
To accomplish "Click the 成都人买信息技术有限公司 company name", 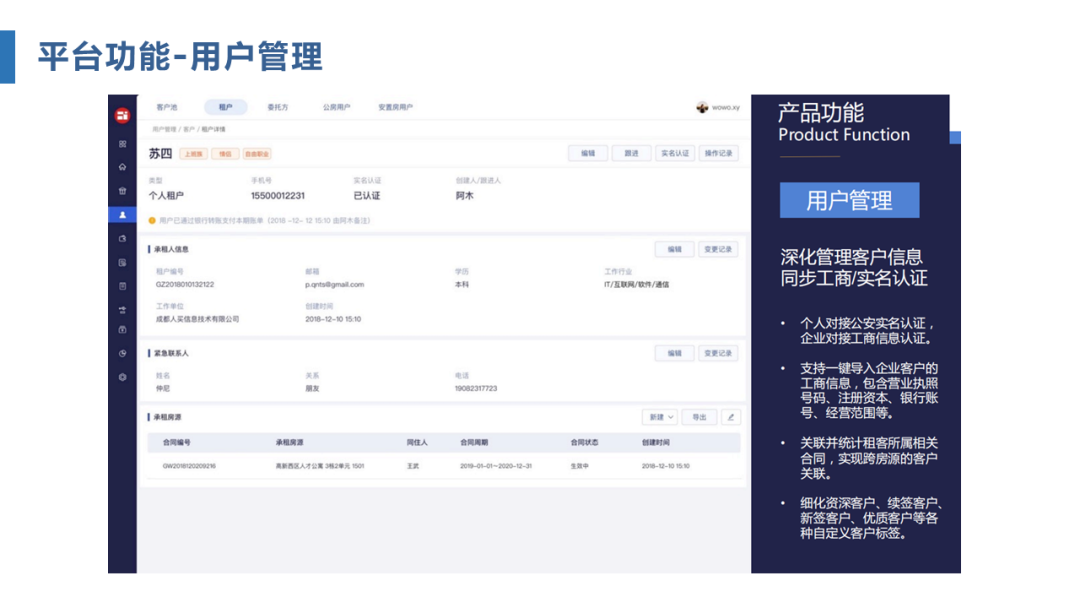I will pyautogui.click(x=198, y=319).
